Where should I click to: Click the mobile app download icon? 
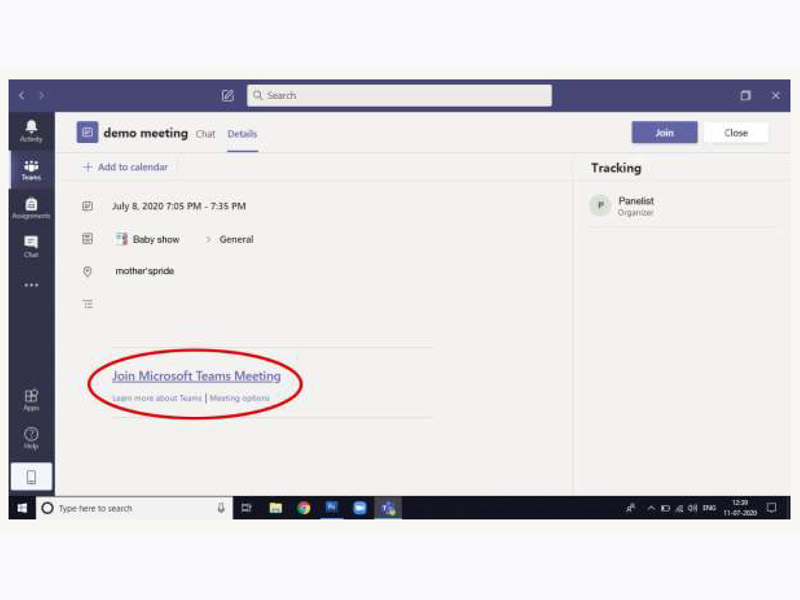click(31, 477)
